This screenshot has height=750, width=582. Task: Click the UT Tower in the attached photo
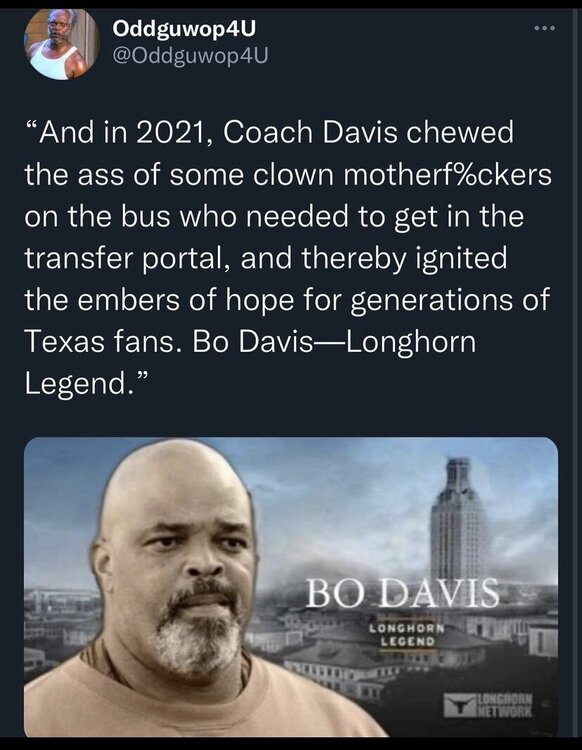click(x=458, y=519)
